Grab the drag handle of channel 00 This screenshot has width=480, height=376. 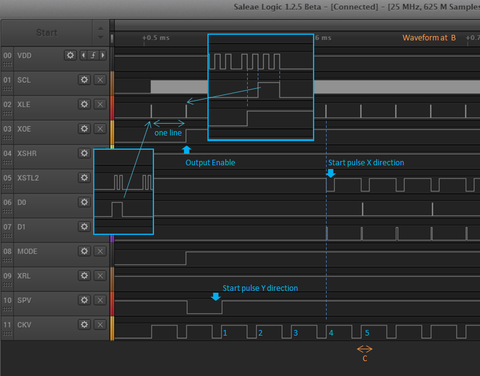click(x=7, y=64)
